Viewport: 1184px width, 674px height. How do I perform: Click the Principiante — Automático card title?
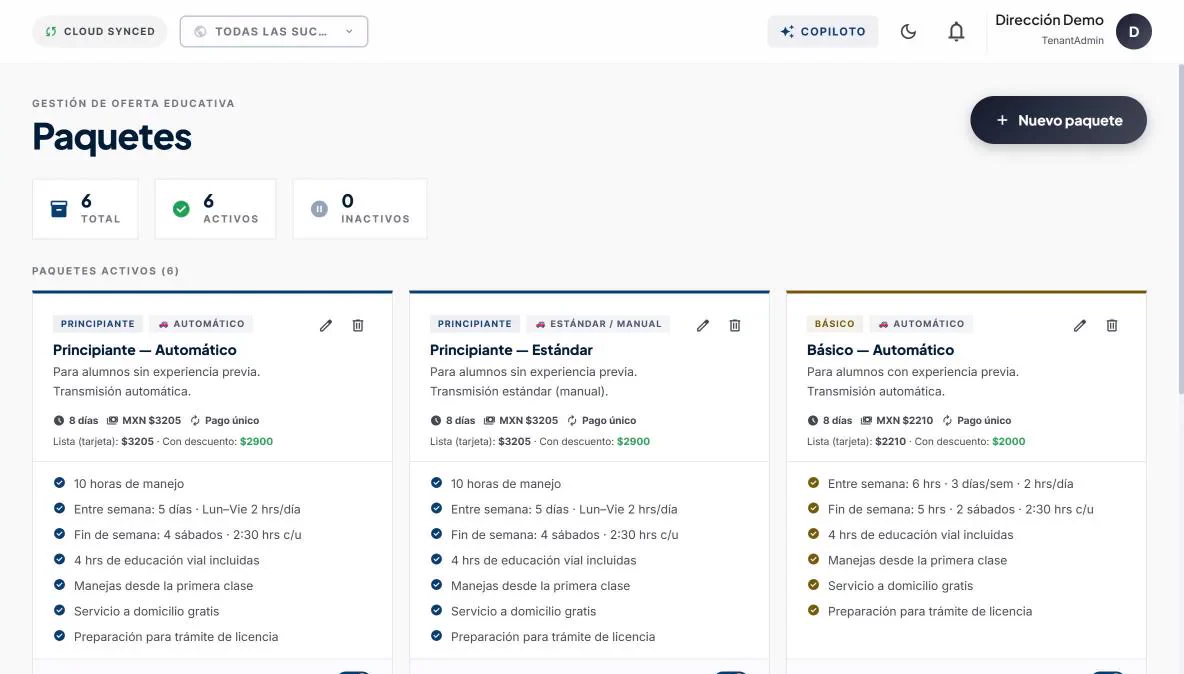(145, 350)
